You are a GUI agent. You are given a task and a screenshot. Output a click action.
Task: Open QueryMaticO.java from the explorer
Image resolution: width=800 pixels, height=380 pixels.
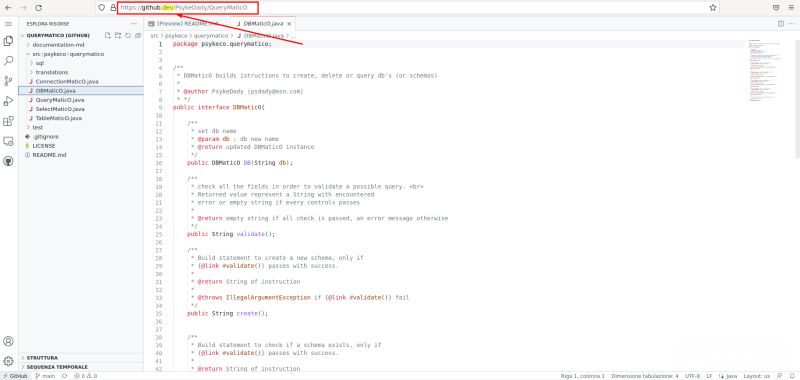(x=60, y=100)
